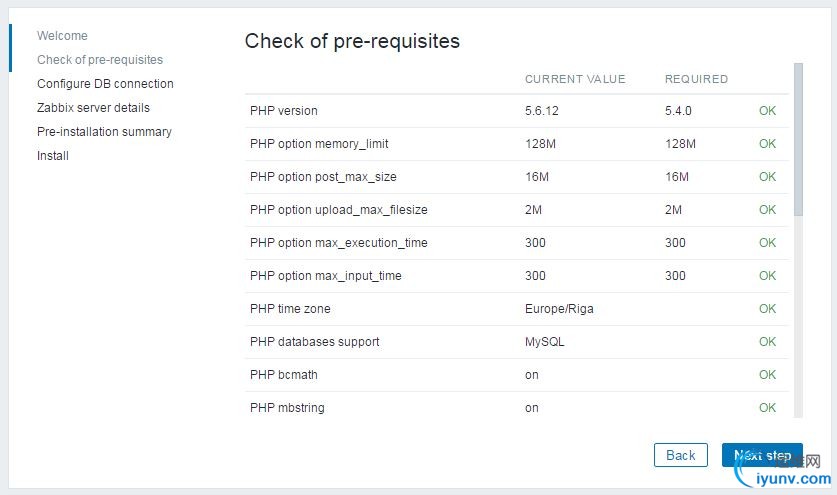
Task: Click the CURRENT VALUE column header
Action: [575, 79]
